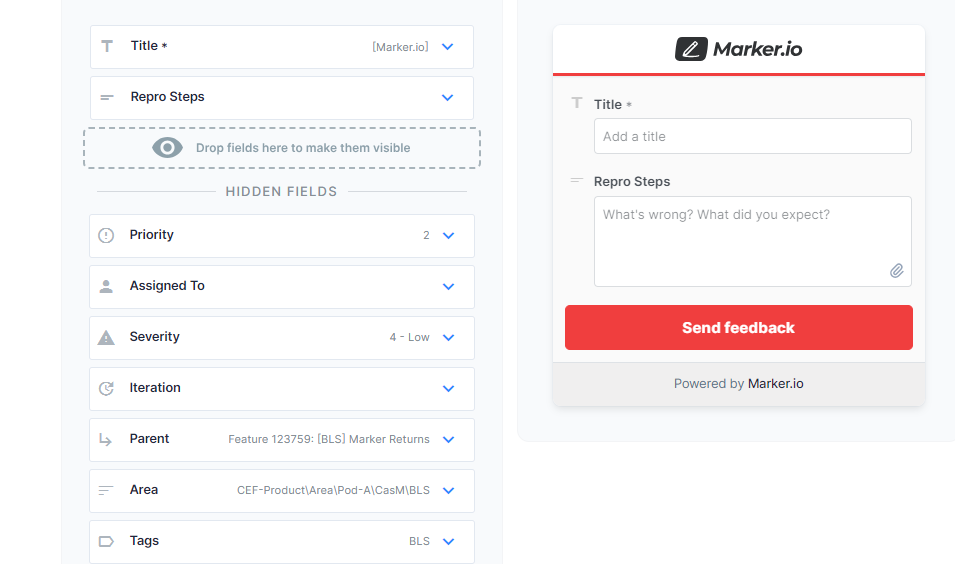Click the Send feedback button
The height and width of the screenshot is (564, 955).
point(739,328)
